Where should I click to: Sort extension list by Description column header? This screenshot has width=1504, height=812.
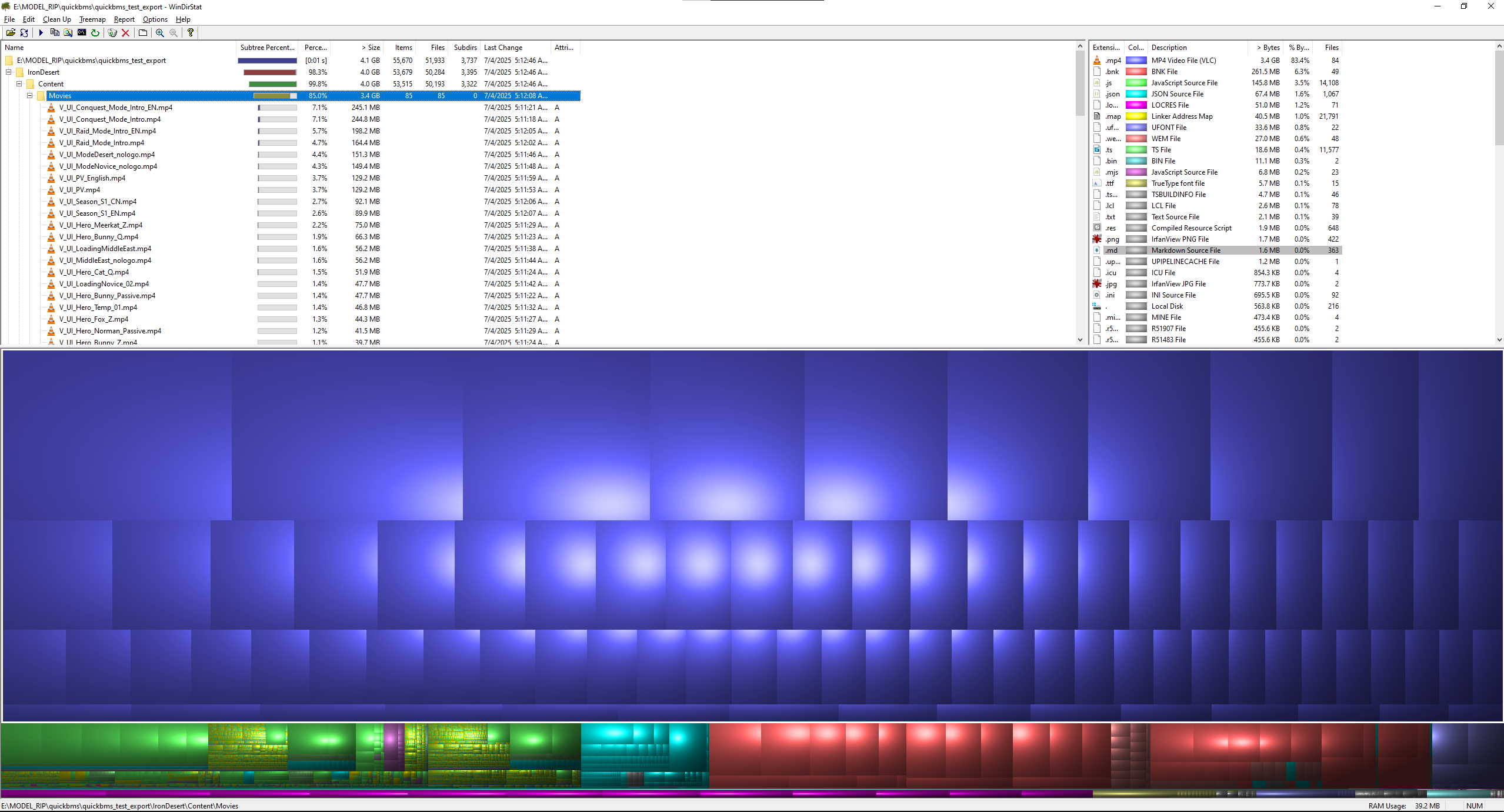pyautogui.click(x=1198, y=48)
